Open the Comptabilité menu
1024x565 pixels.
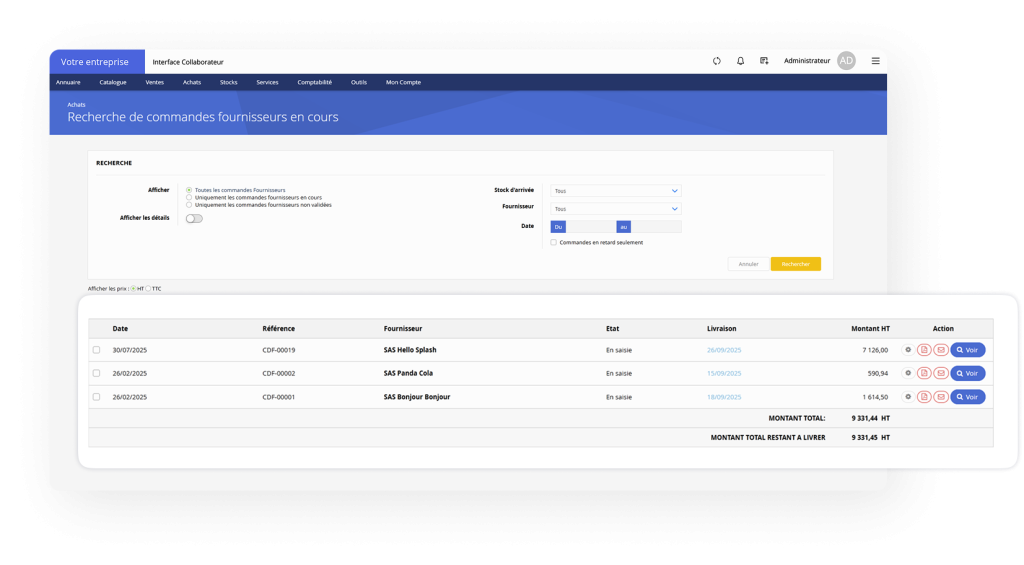tap(314, 82)
